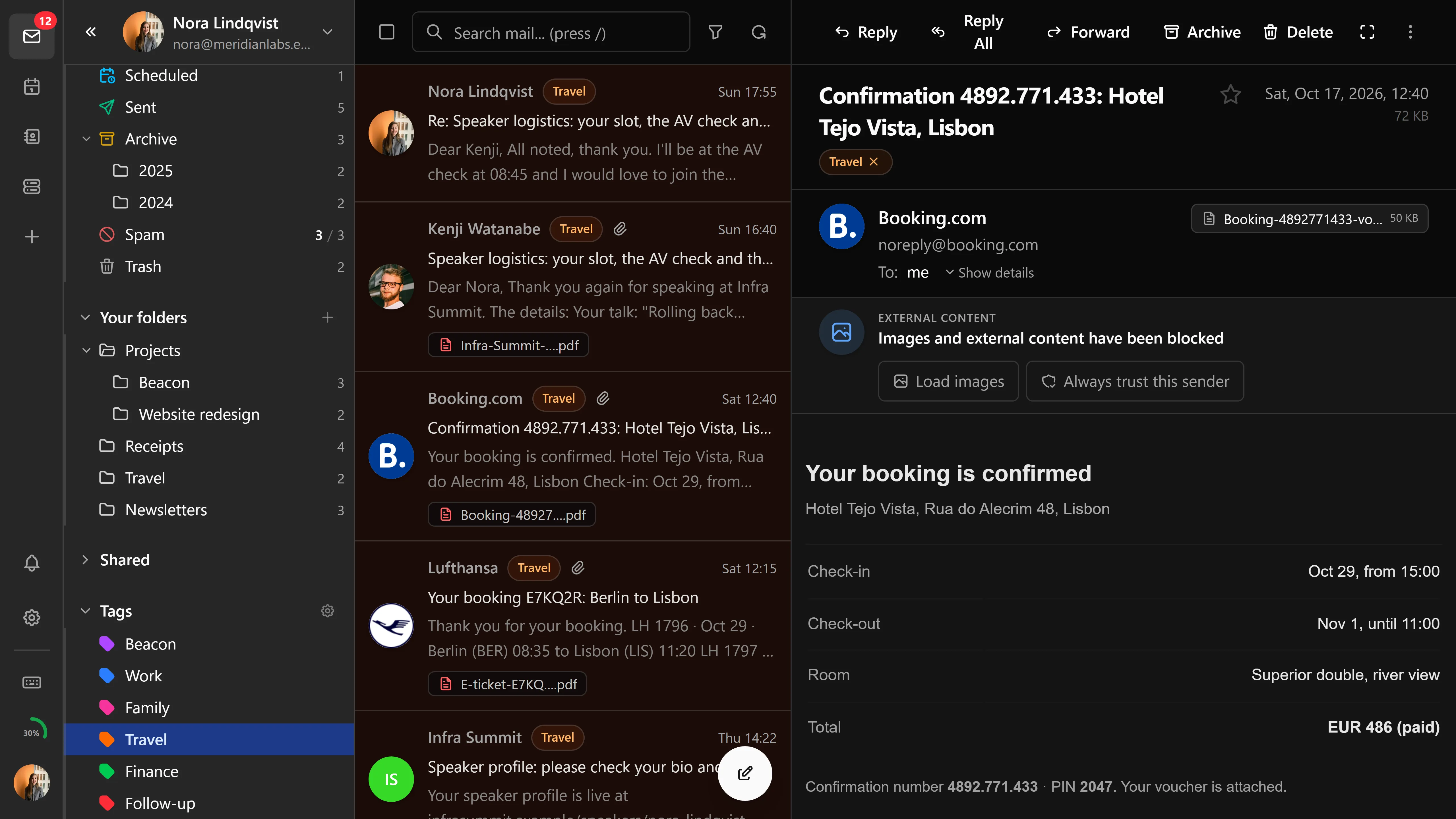Screen dimensions: 1456x819
Task: Open keyboard shortcuts icon
Action: [32, 682]
